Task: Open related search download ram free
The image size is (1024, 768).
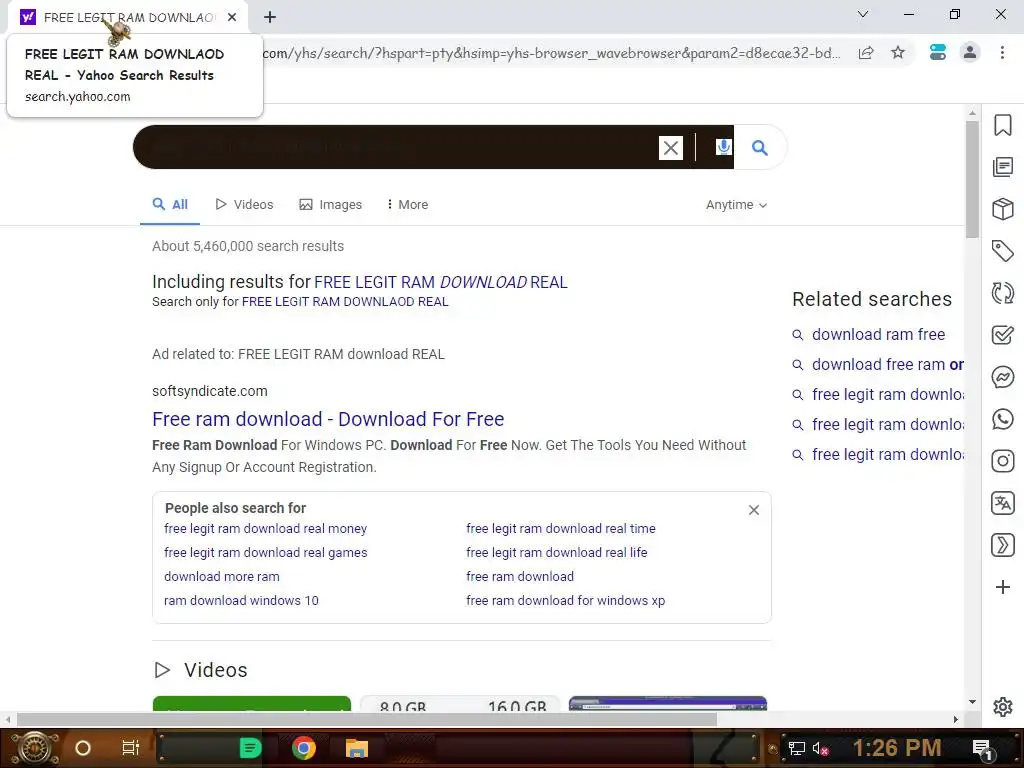Action: 878,334
